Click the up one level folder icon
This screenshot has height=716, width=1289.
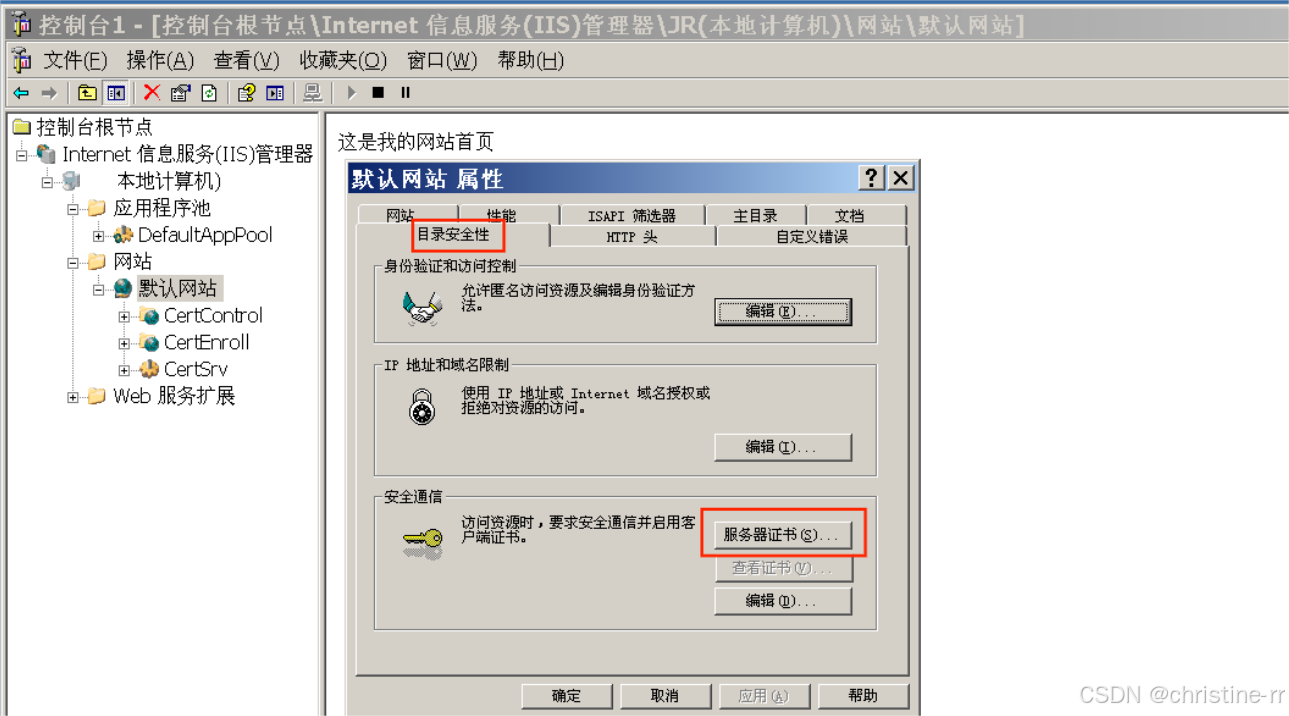click(x=88, y=93)
